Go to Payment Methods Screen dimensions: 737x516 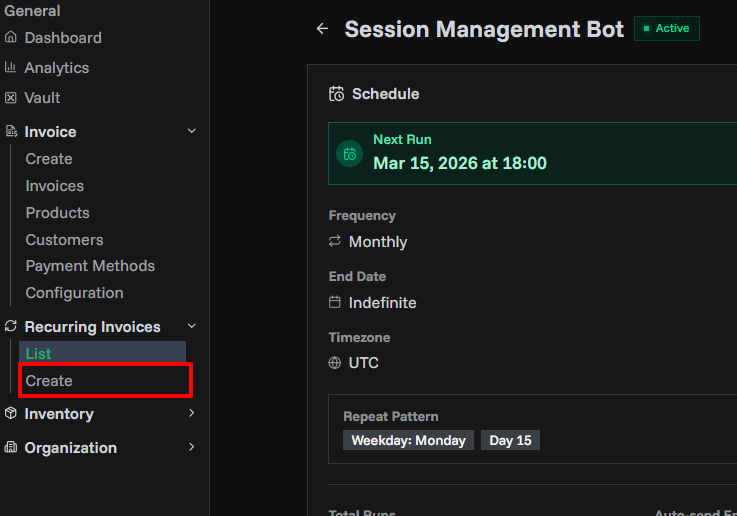coord(90,266)
